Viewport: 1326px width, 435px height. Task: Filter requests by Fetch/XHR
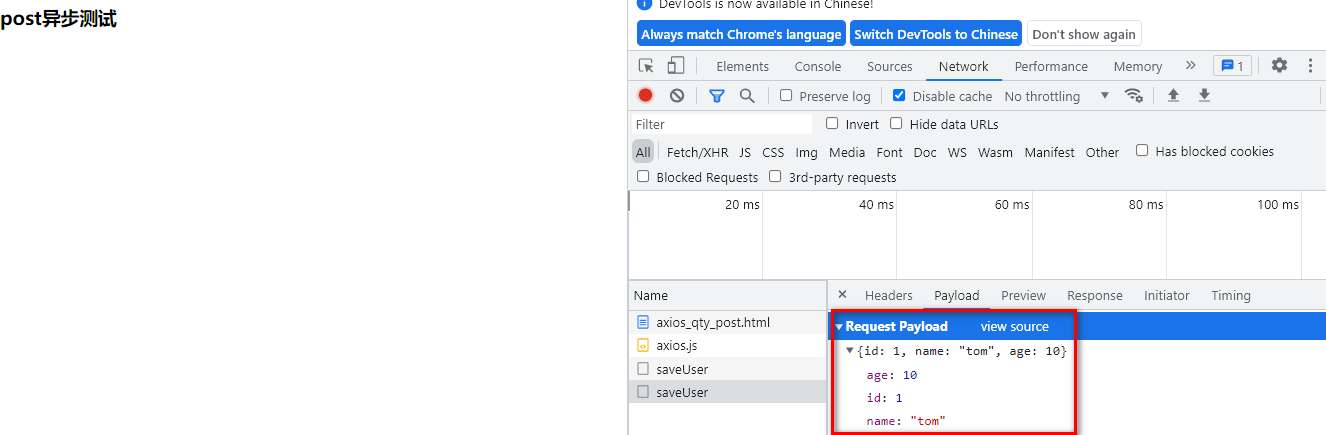click(x=697, y=152)
